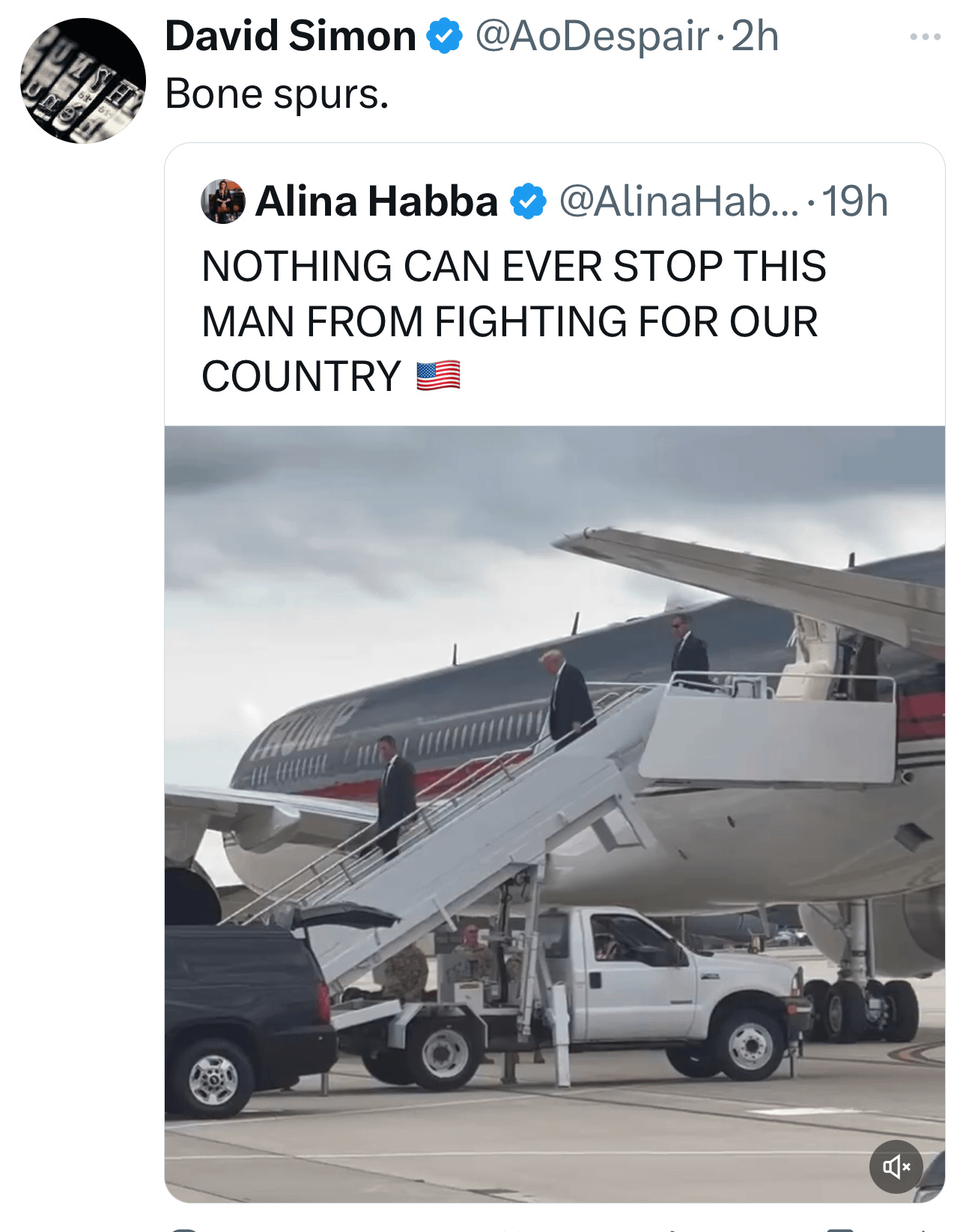Click the man in the middle of the airstairs
Screen dimensions: 966x1232
[x=569, y=700]
